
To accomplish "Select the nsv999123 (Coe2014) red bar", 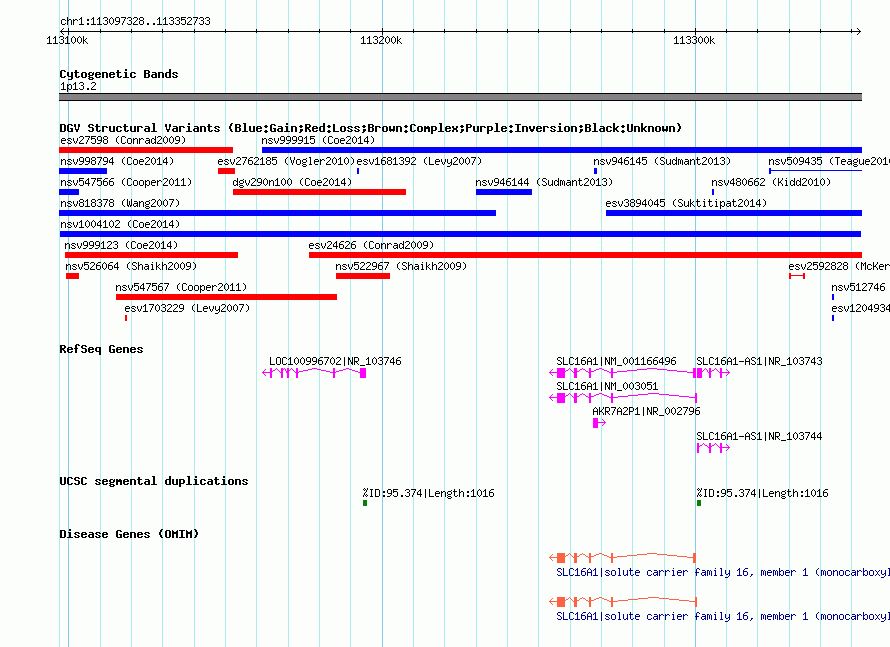I will click(x=152, y=255).
